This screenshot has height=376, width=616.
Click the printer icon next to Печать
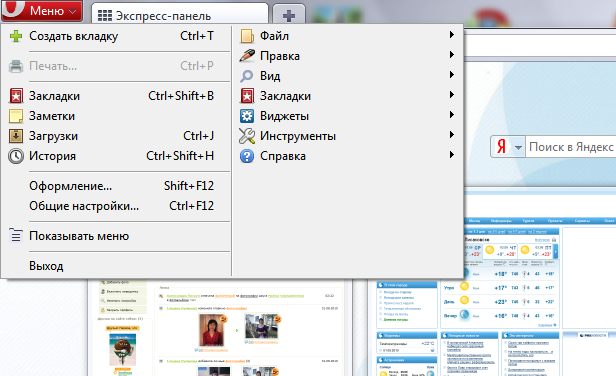[16, 66]
